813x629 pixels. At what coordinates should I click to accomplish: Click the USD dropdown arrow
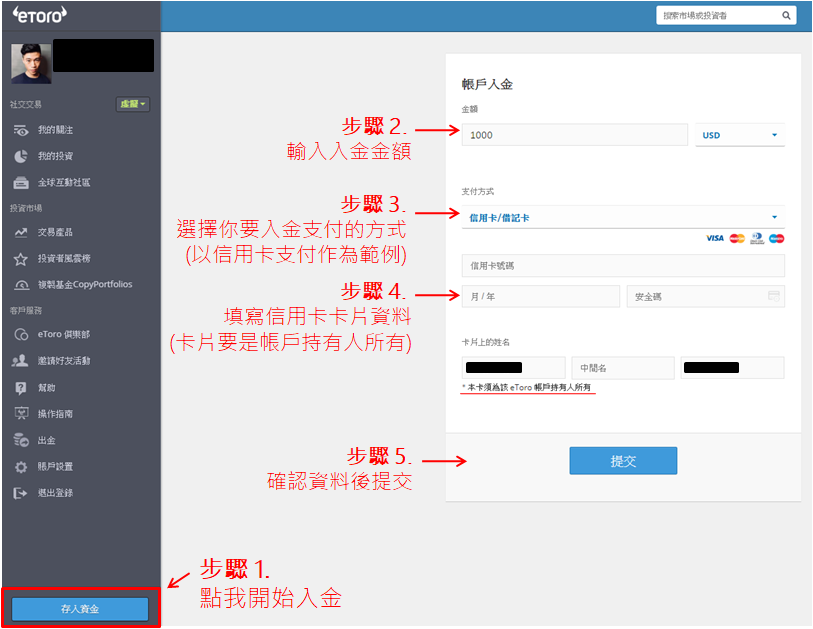774,135
